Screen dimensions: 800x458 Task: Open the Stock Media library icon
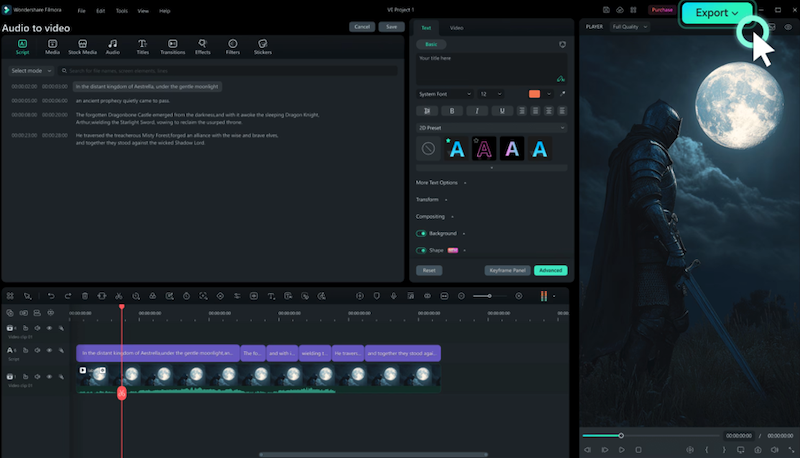point(82,45)
